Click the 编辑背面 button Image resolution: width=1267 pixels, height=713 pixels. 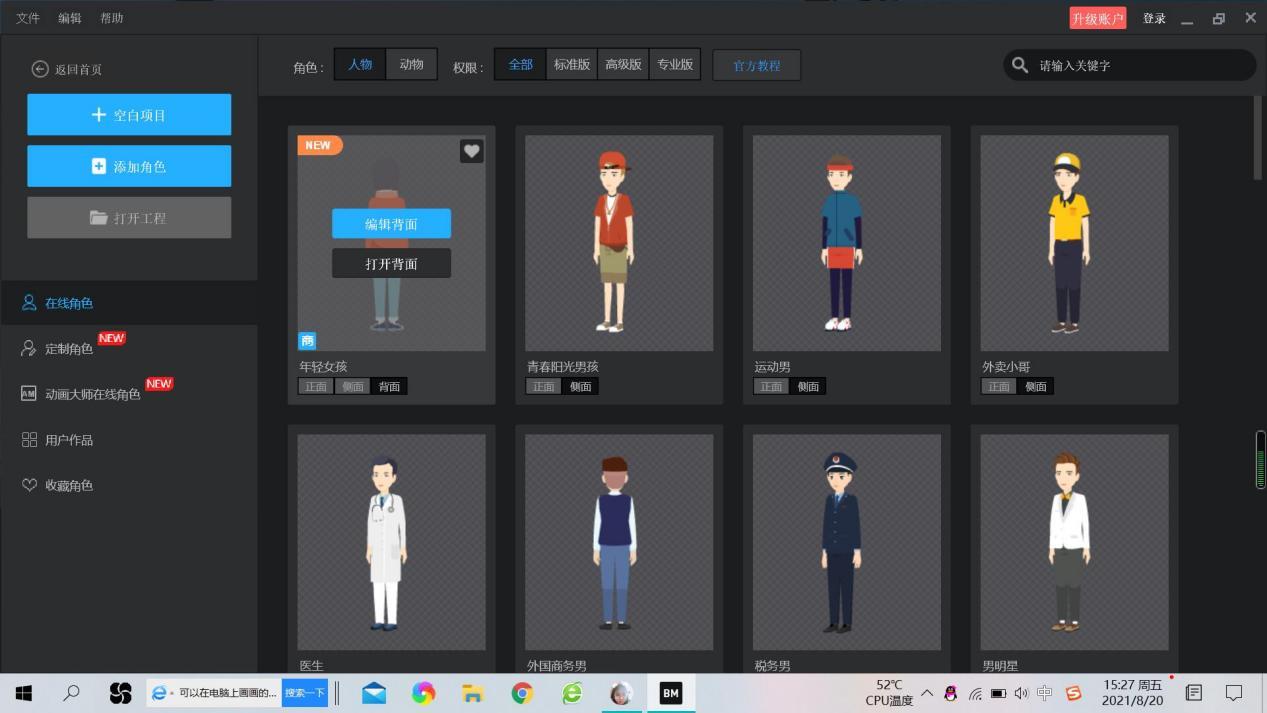click(x=391, y=224)
